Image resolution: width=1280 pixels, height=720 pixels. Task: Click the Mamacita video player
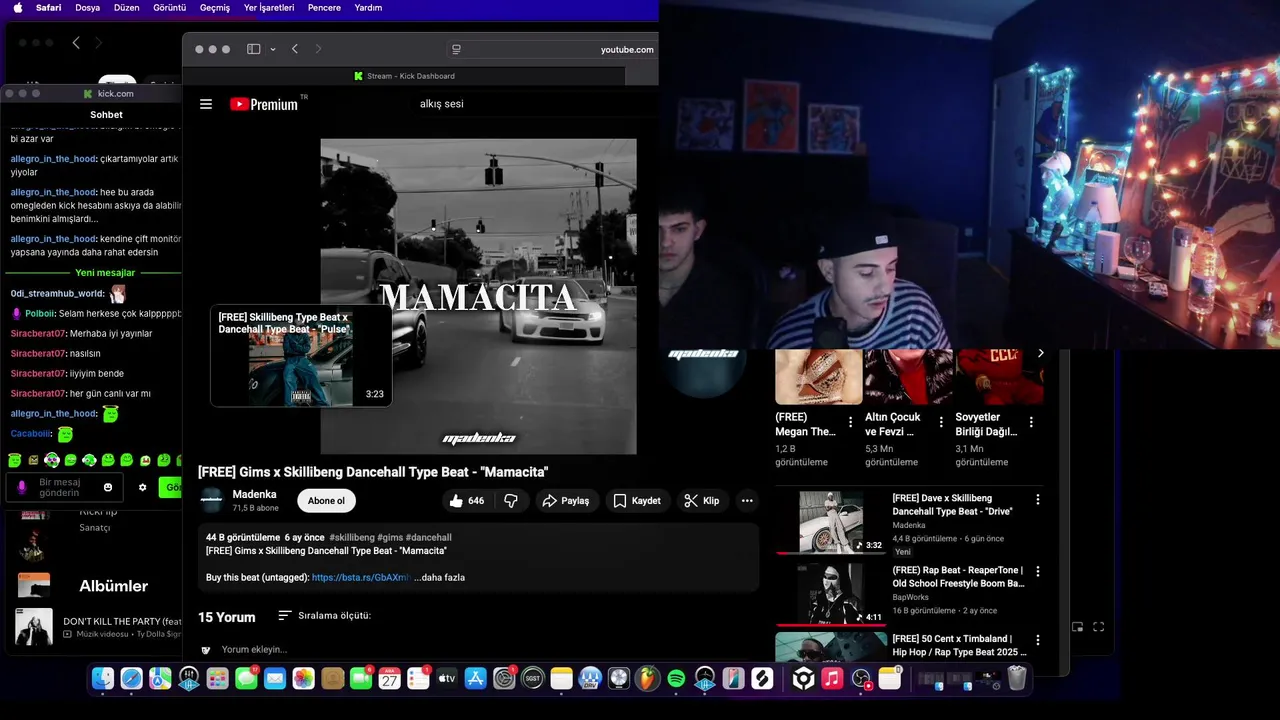(x=478, y=296)
